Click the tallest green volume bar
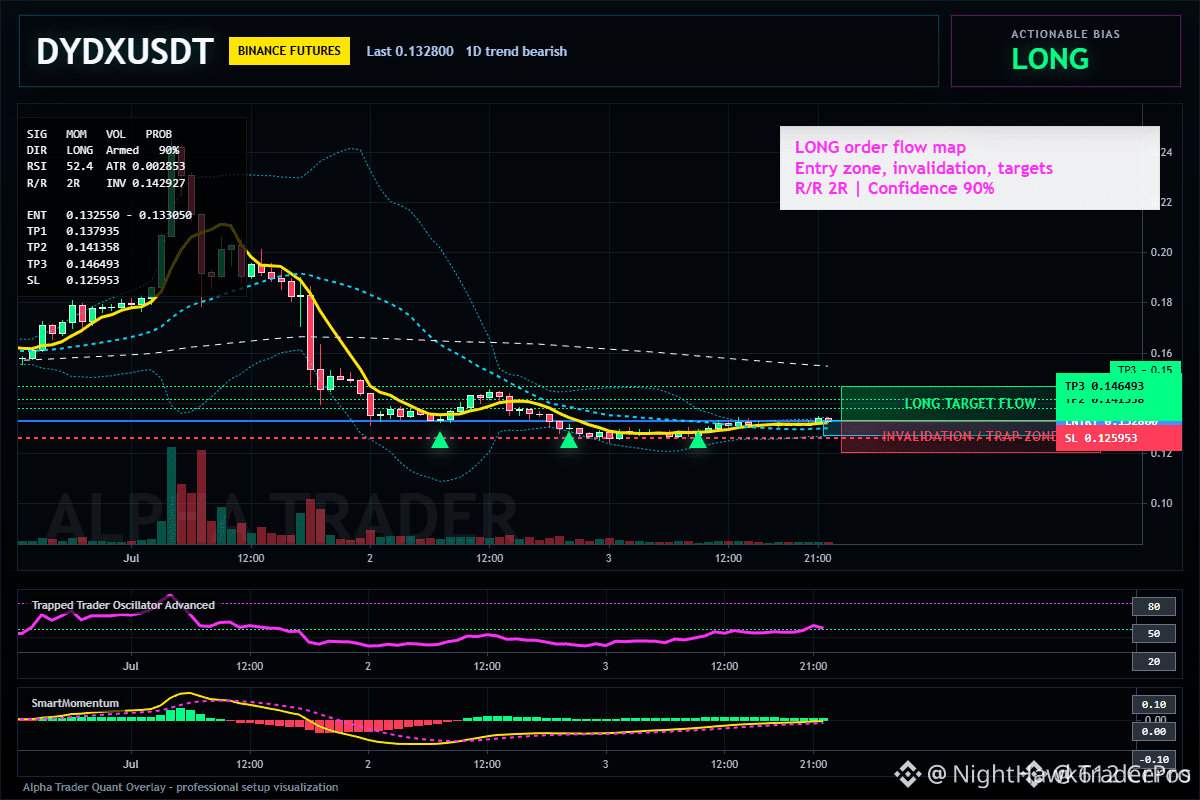1200x800 pixels. pos(171,495)
